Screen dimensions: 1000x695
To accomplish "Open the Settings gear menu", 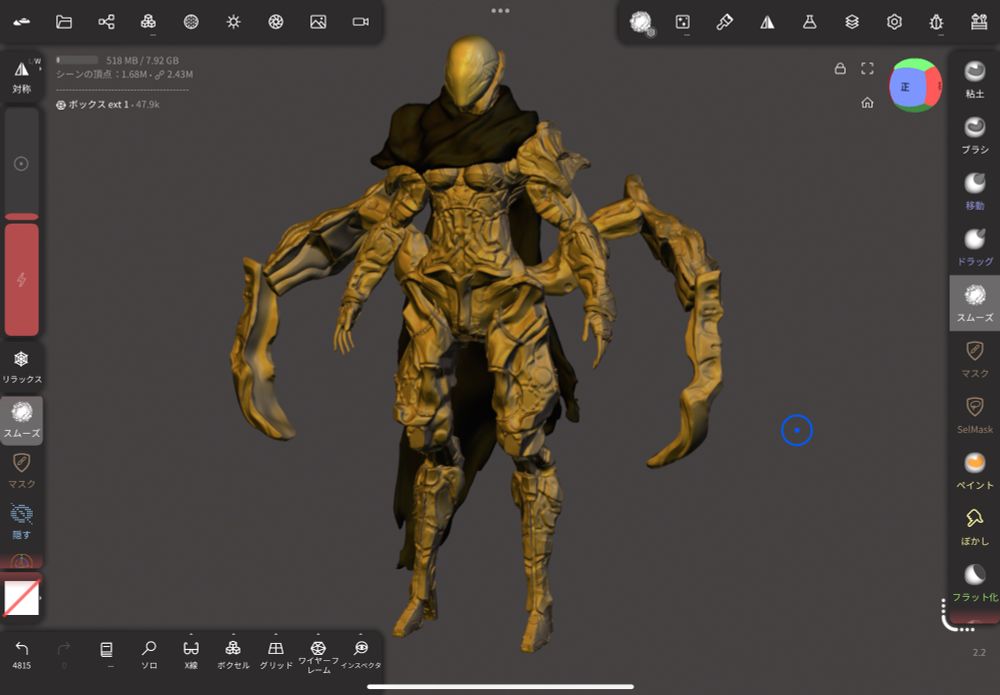I will click(x=894, y=22).
